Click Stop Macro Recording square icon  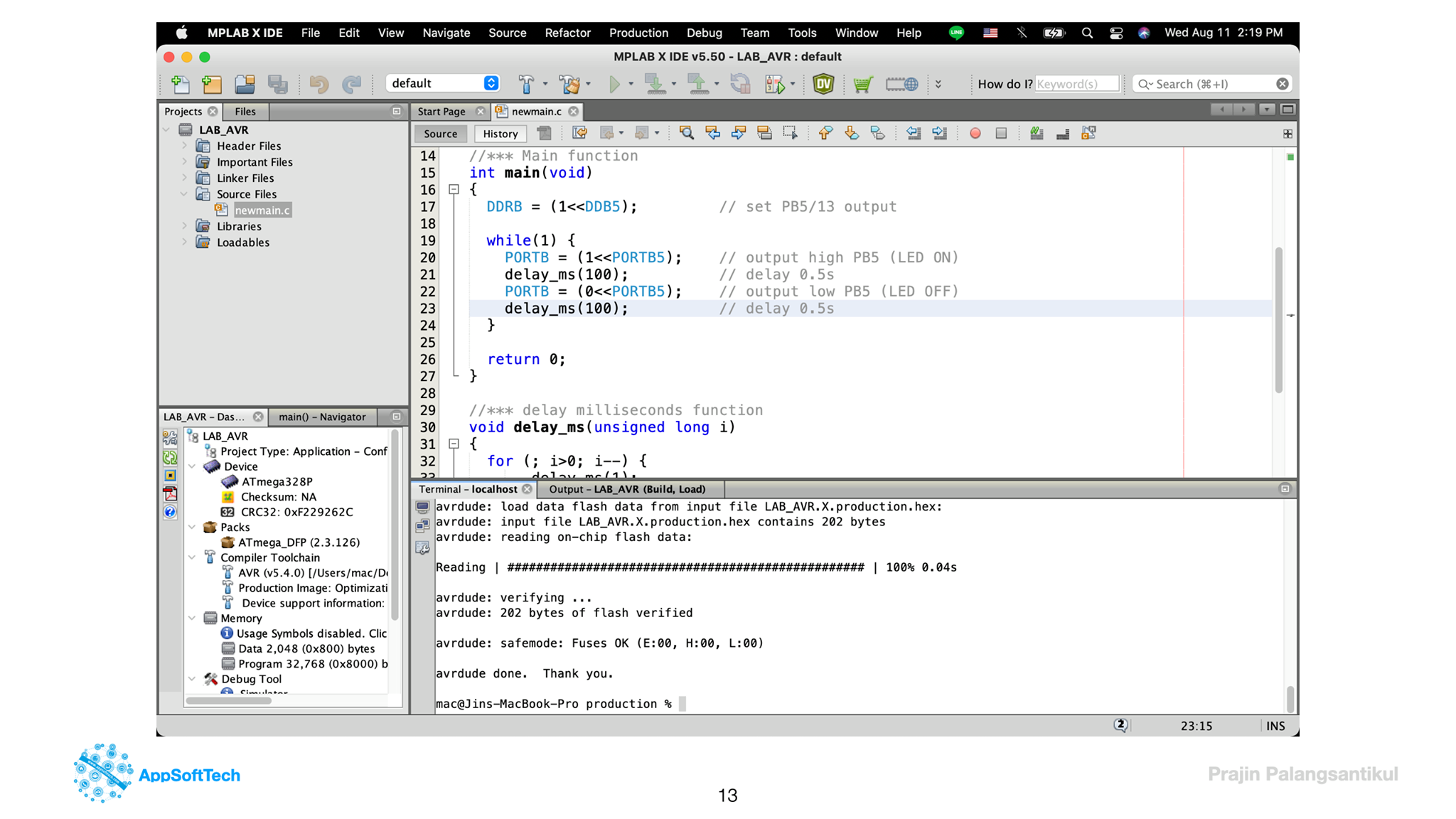1001,133
